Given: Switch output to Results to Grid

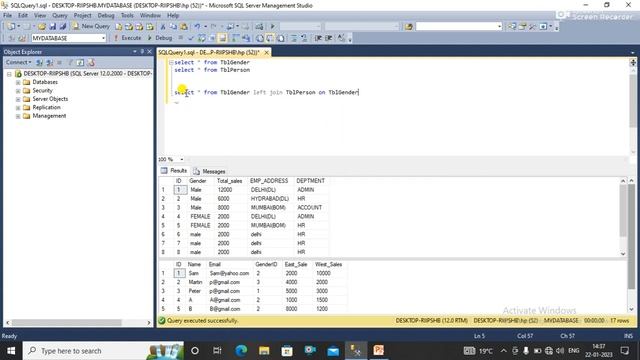Looking at the screenshot, I should pos(270,38).
